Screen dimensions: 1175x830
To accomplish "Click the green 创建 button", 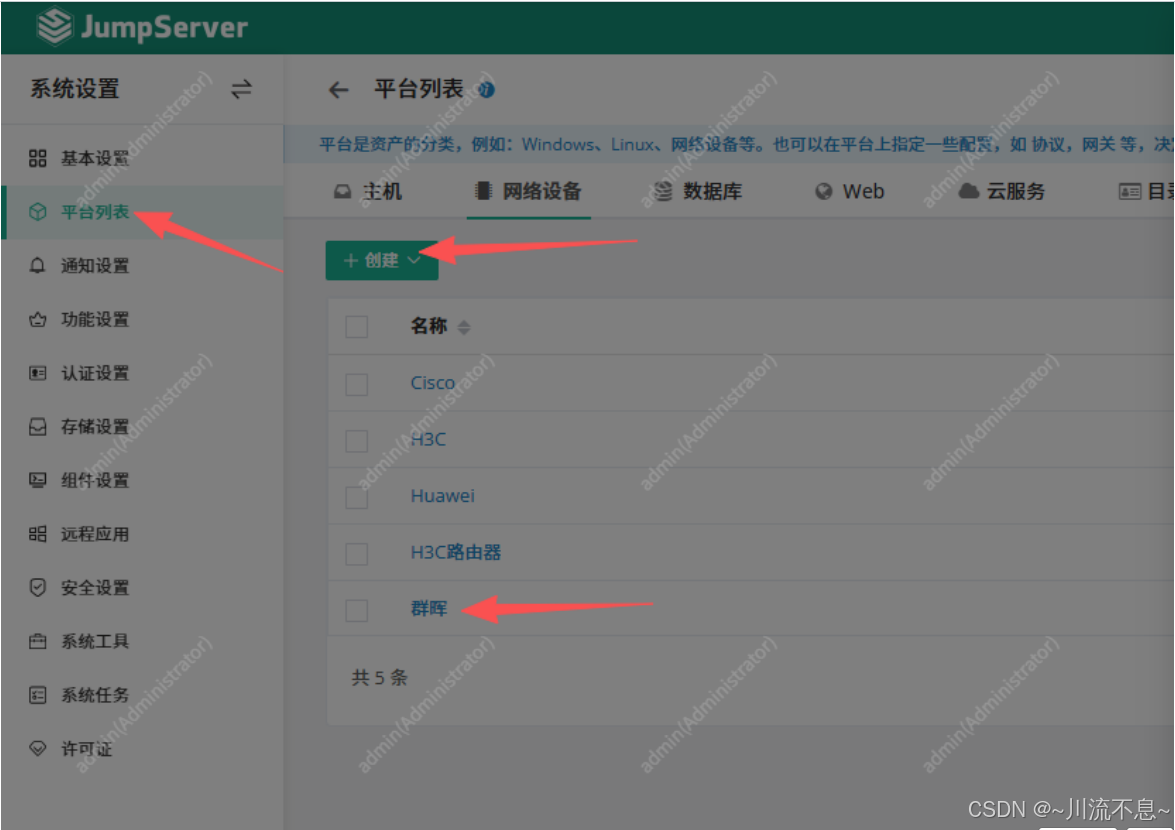I will (x=381, y=260).
